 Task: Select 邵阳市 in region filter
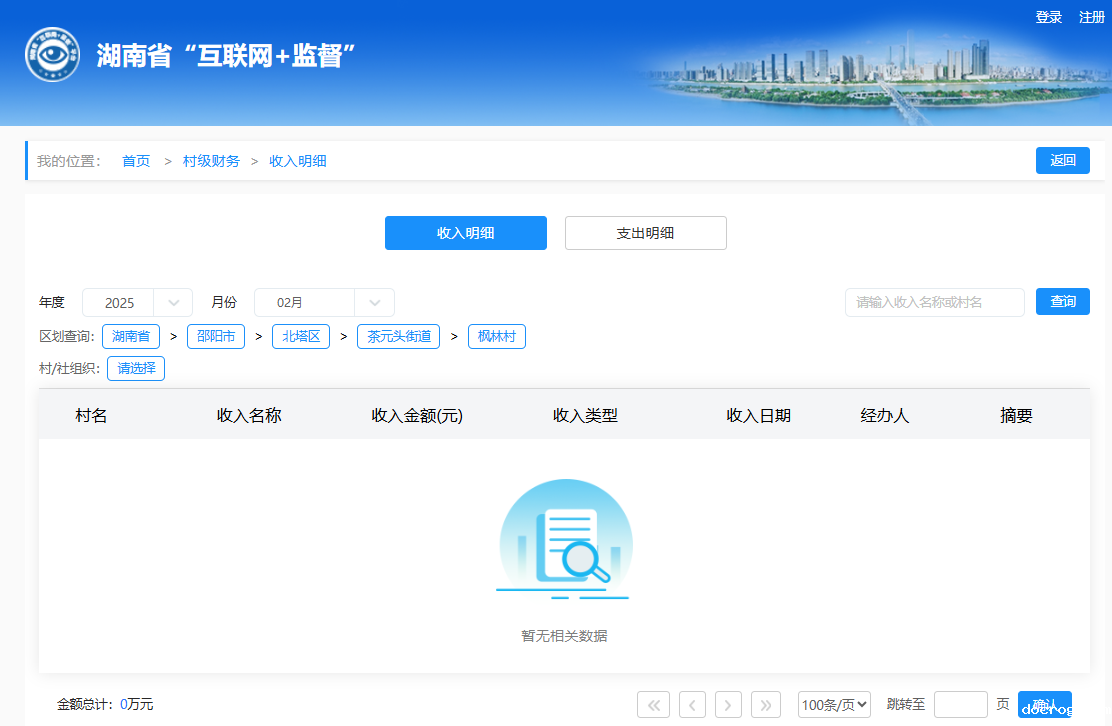click(216, 337)
